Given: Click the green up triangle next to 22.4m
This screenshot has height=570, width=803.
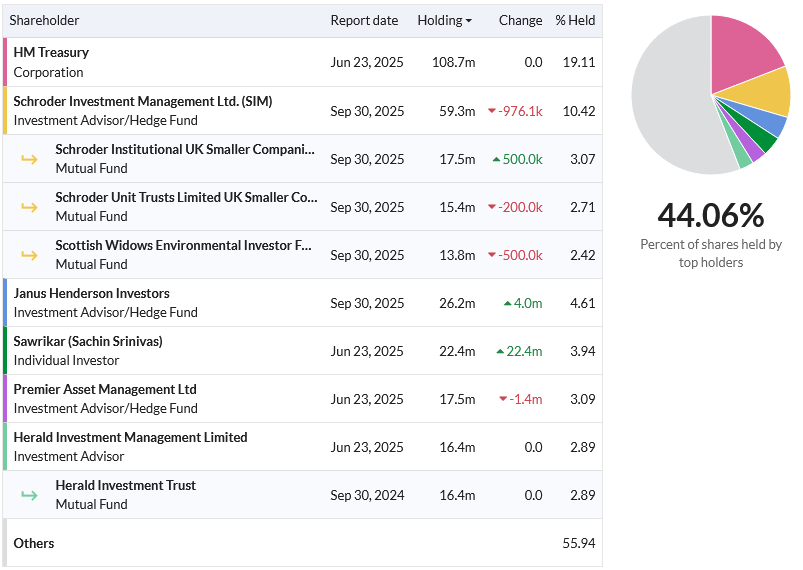Looking at the screenshot, I should click(x=500, y=351).
